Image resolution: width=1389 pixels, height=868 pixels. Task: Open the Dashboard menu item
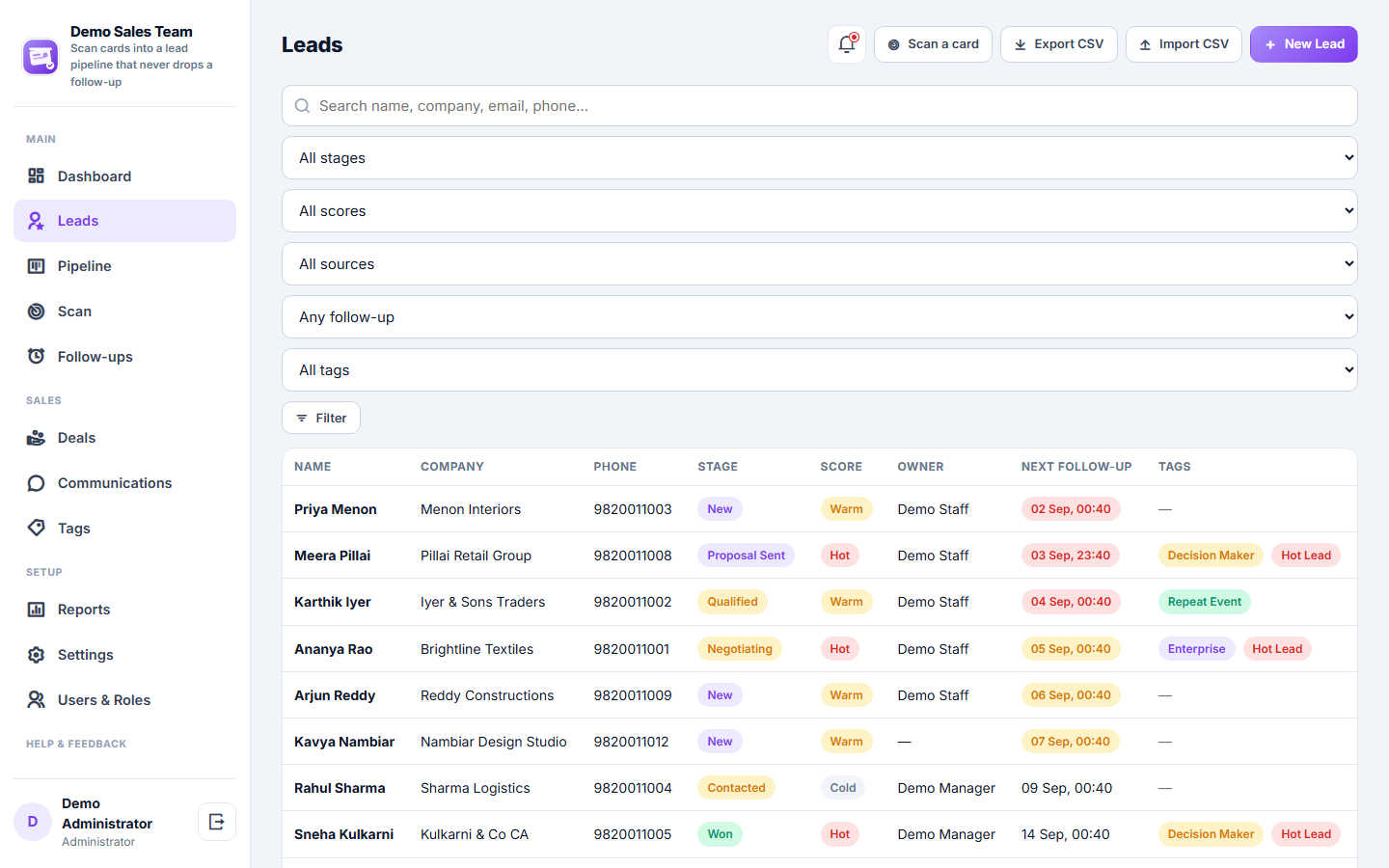pyautogui.click(x=124, y=176)
